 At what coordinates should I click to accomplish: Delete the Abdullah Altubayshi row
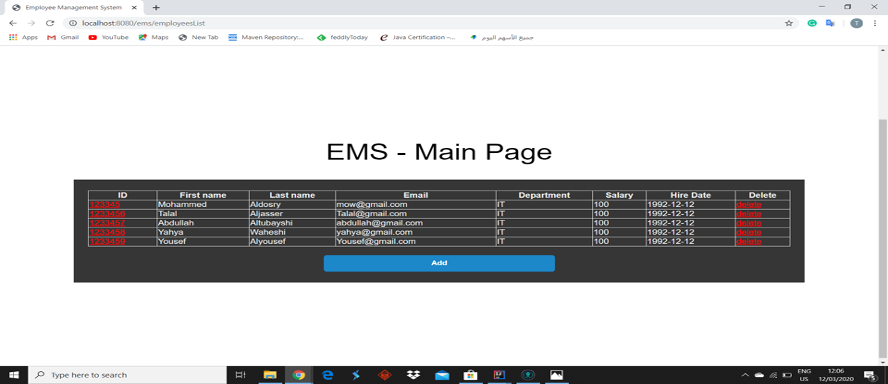click(749, 223)
